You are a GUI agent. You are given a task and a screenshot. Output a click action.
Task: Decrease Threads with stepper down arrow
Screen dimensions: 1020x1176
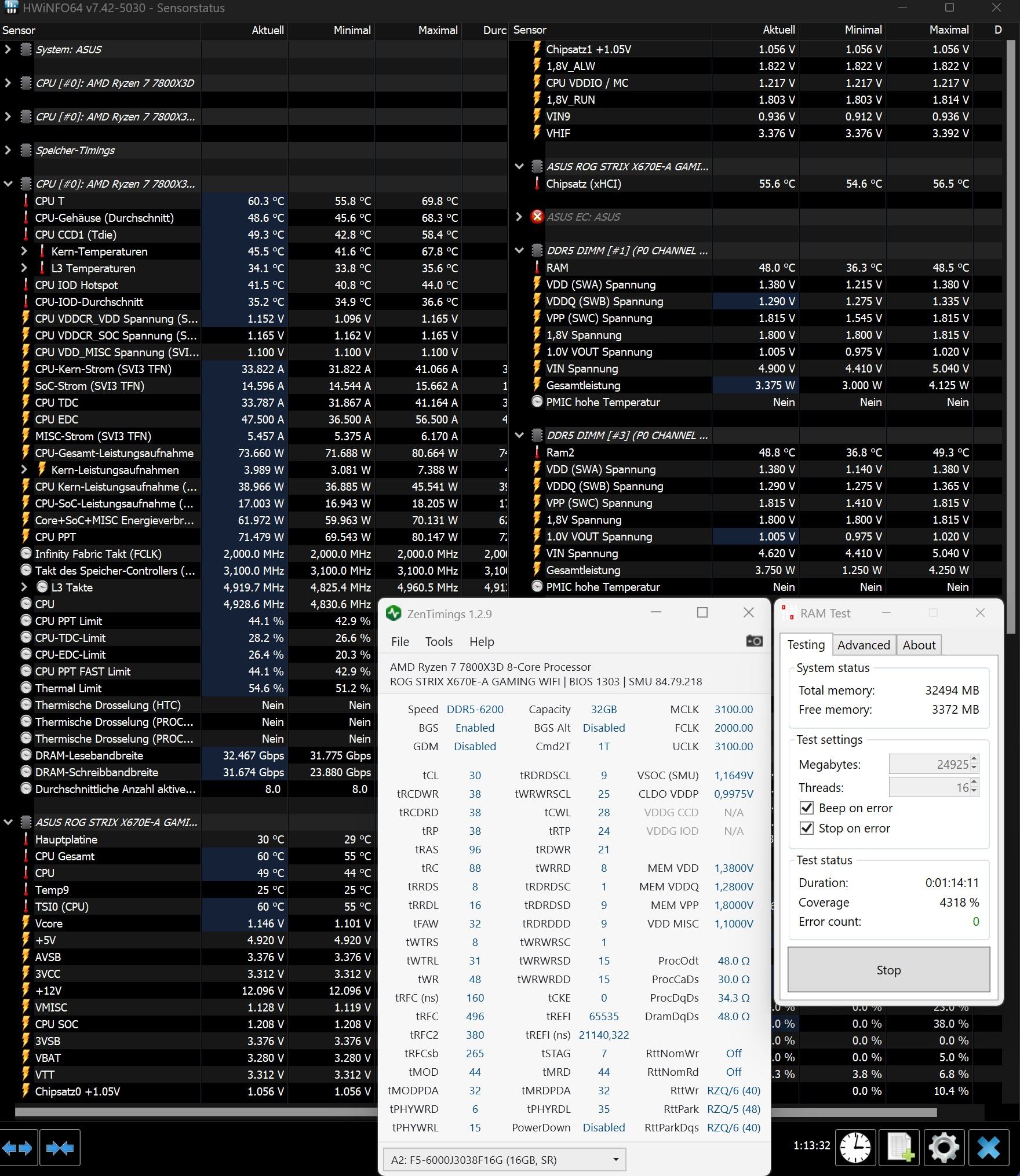974,792
